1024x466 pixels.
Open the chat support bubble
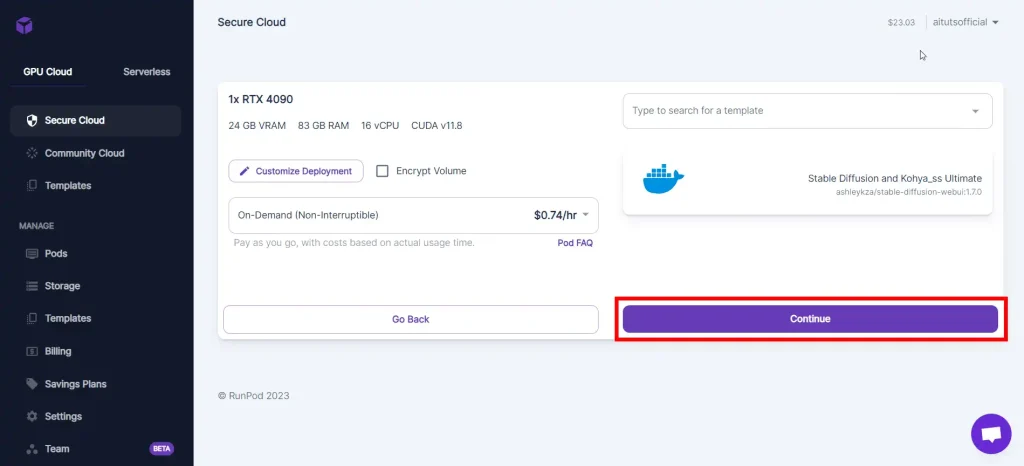click(x=990, y=434)
